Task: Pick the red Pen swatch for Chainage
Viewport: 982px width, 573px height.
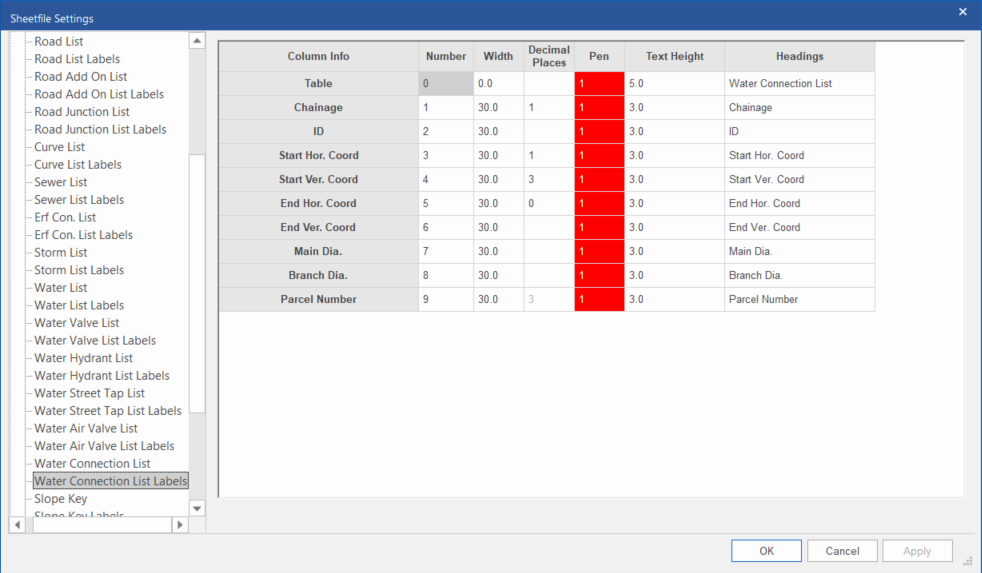Action: (599, 108)
